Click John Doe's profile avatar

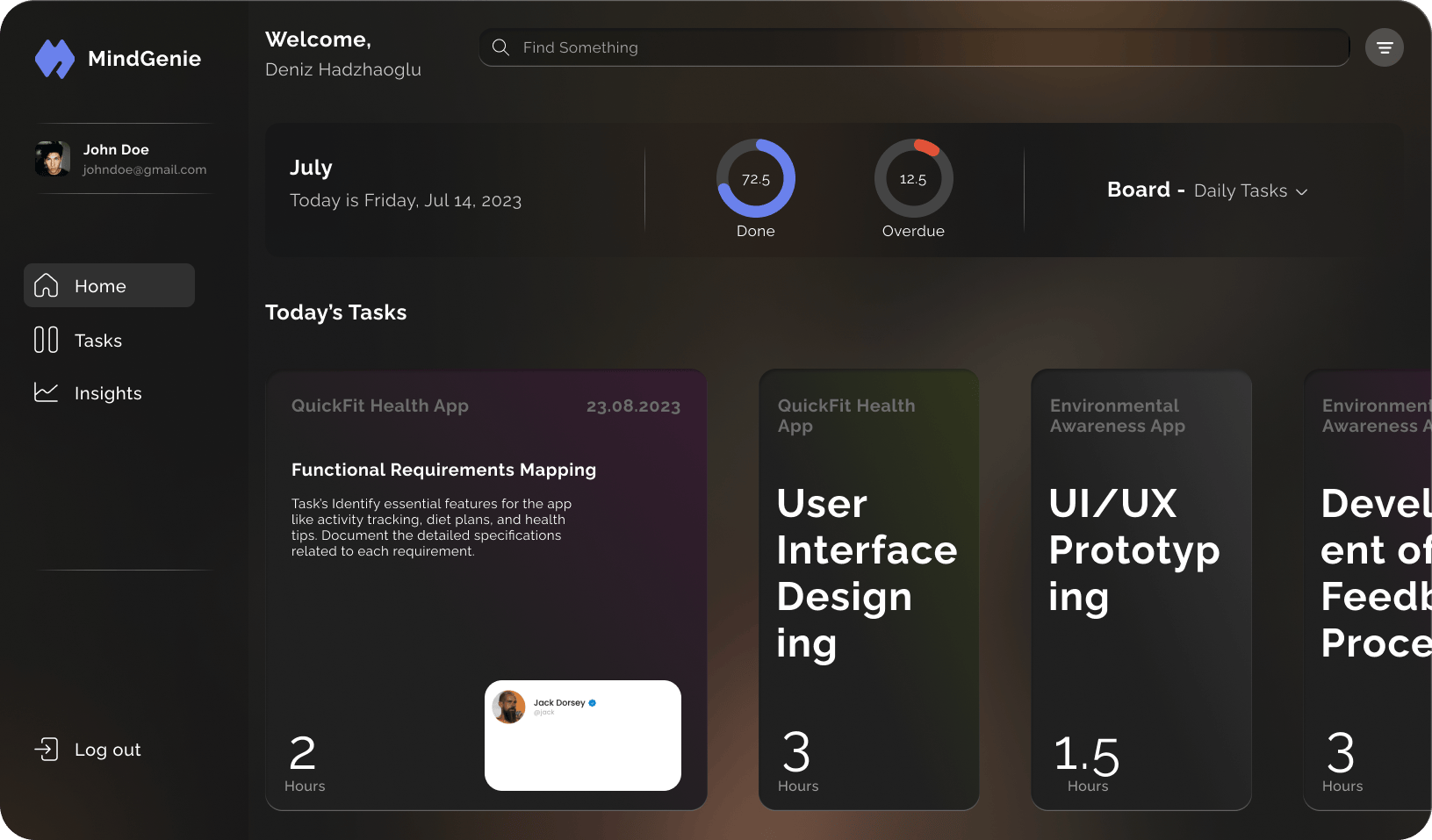53,158
